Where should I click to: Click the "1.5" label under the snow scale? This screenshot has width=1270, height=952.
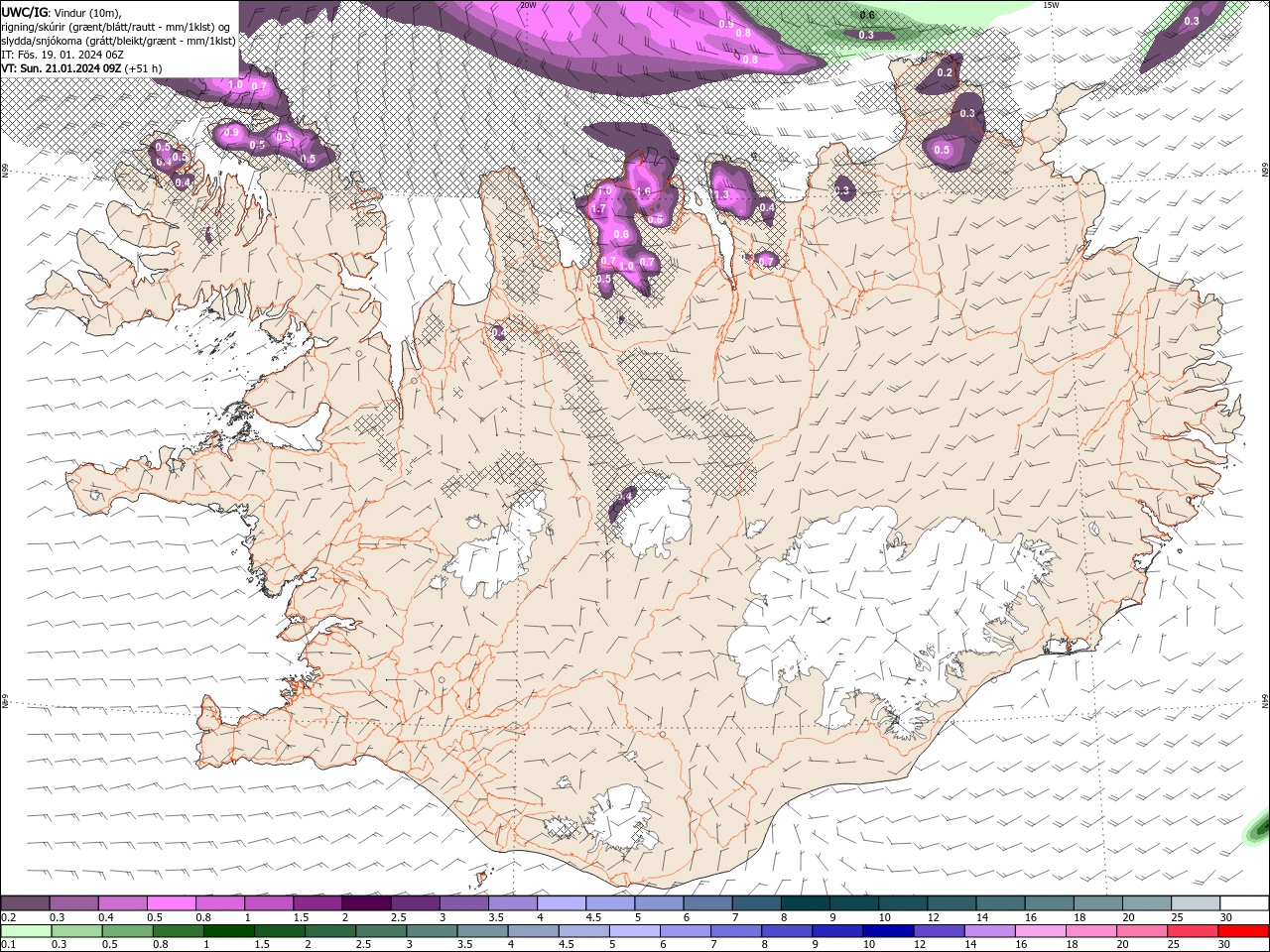point(301,917)
